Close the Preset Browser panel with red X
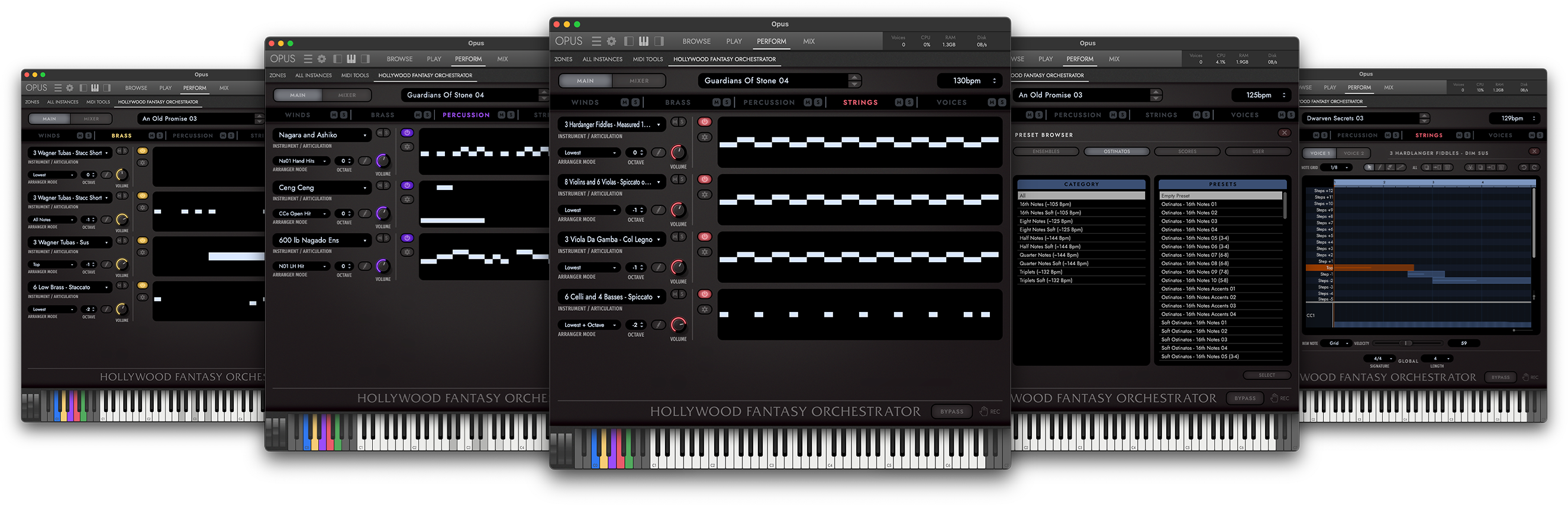Viewport: 1568px width, 505px height. pos(1284,133)
